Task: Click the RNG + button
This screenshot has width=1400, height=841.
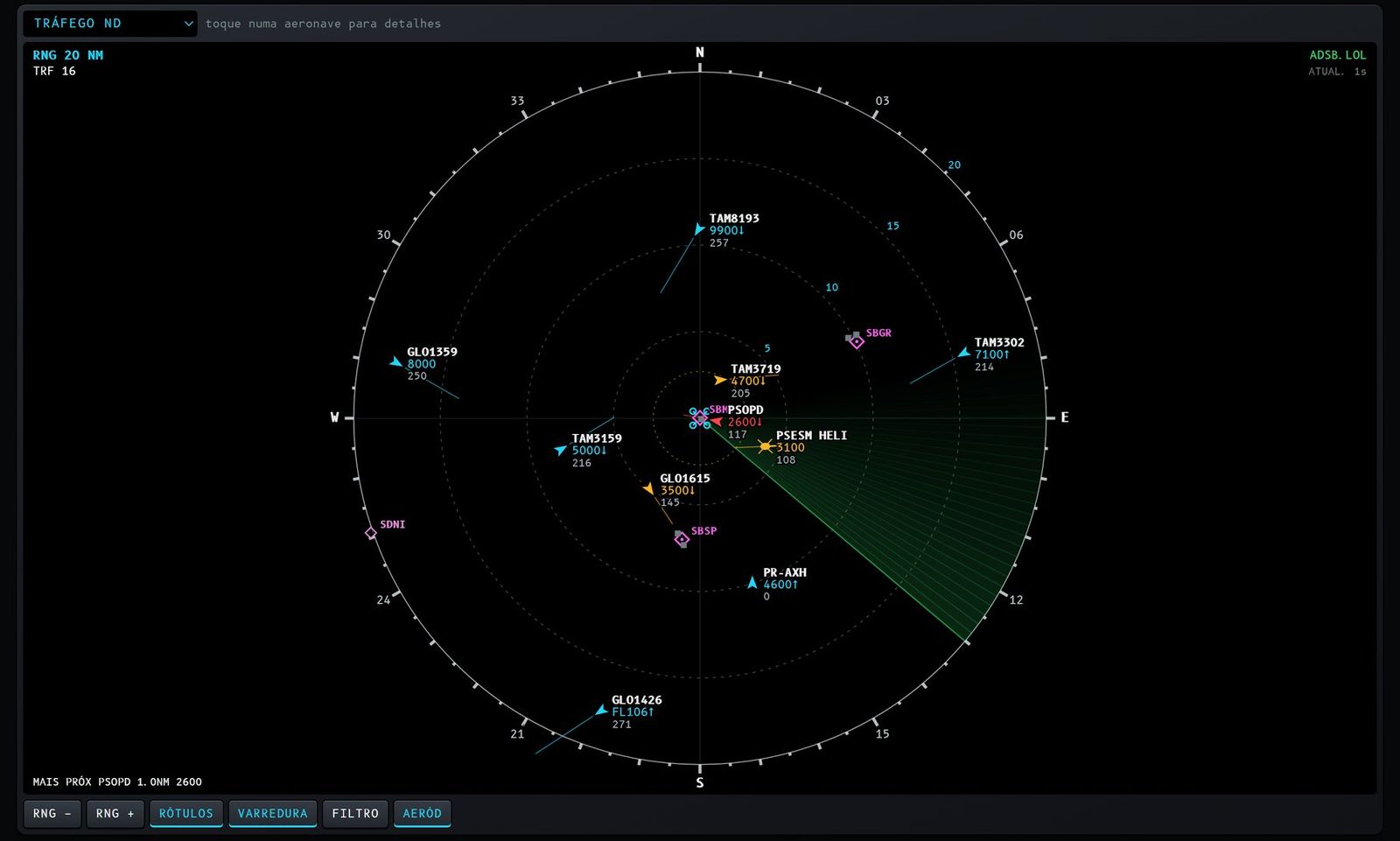Action: point(115,813)
